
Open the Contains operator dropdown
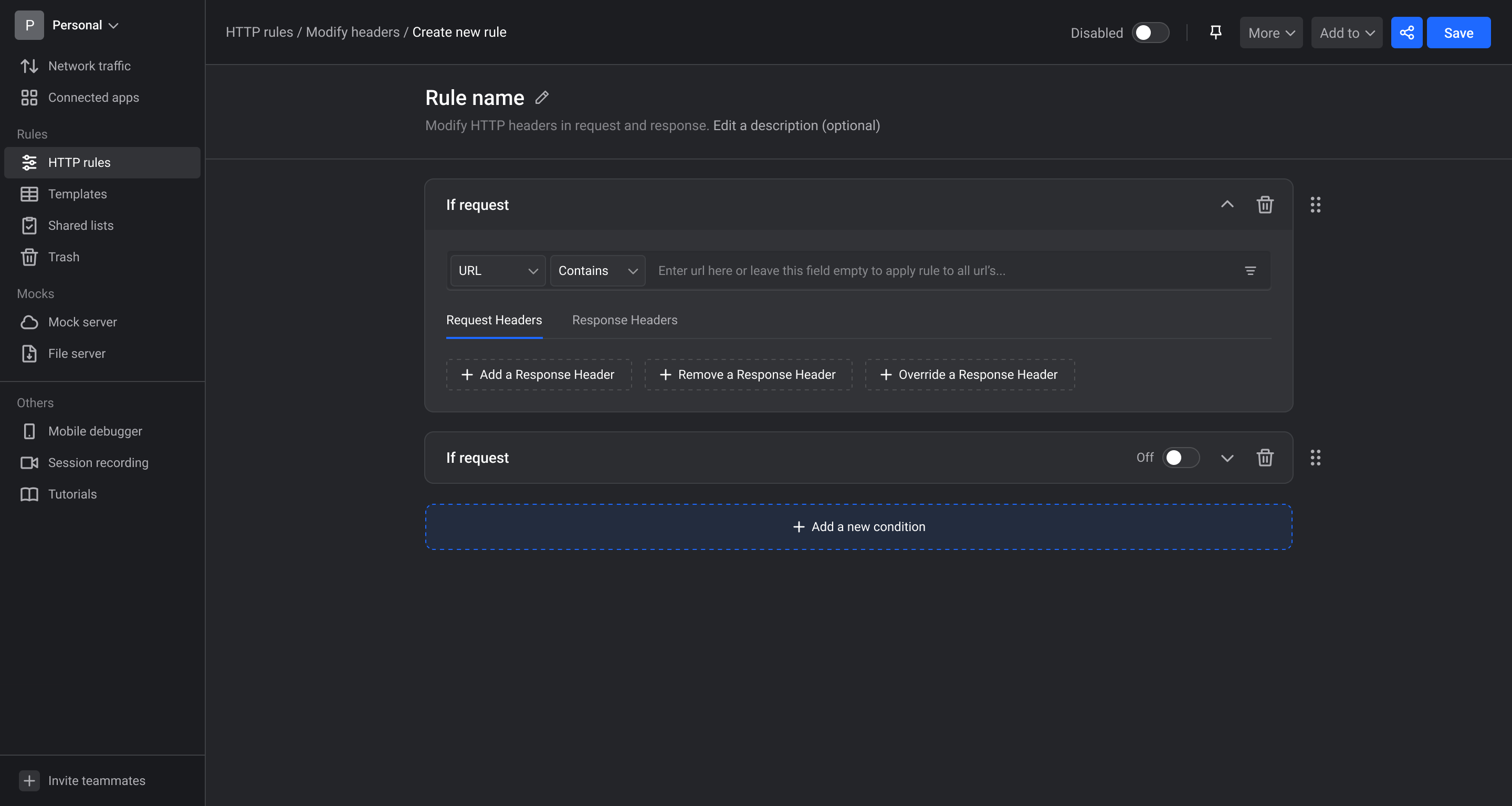point(597,270)
